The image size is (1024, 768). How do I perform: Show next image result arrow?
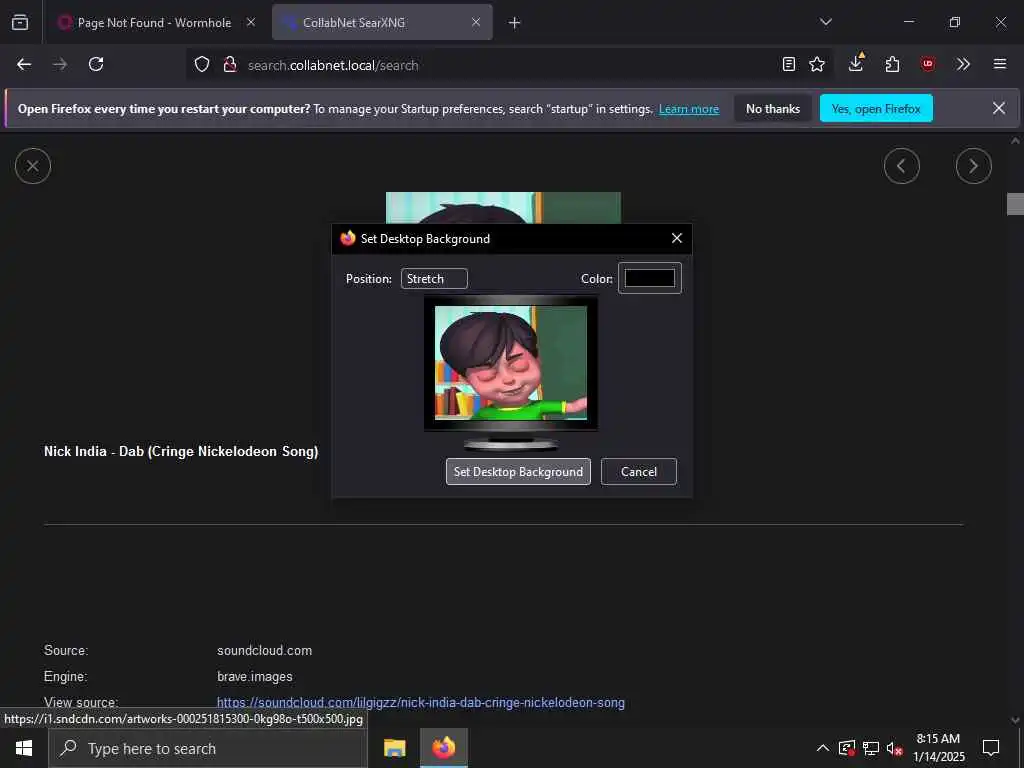pyautogui.click(x=973, y=166)
